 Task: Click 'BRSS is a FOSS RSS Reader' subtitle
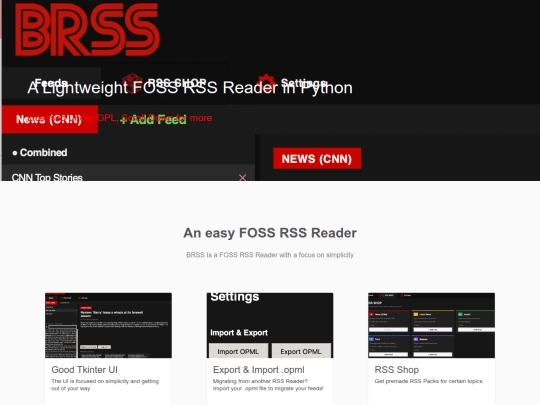tap(270, 255)
